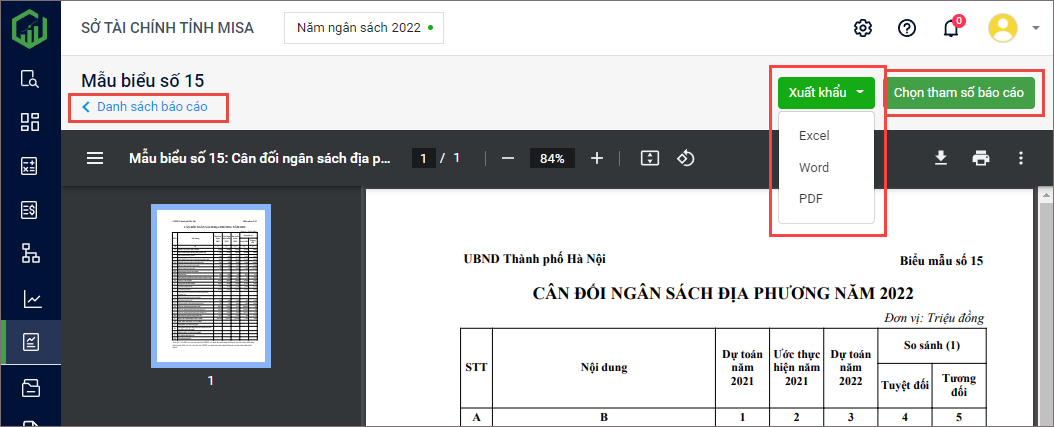This screenshot has height=427, width=1054.
Task: Expand the user avatar account menu
Action: 1014,28
